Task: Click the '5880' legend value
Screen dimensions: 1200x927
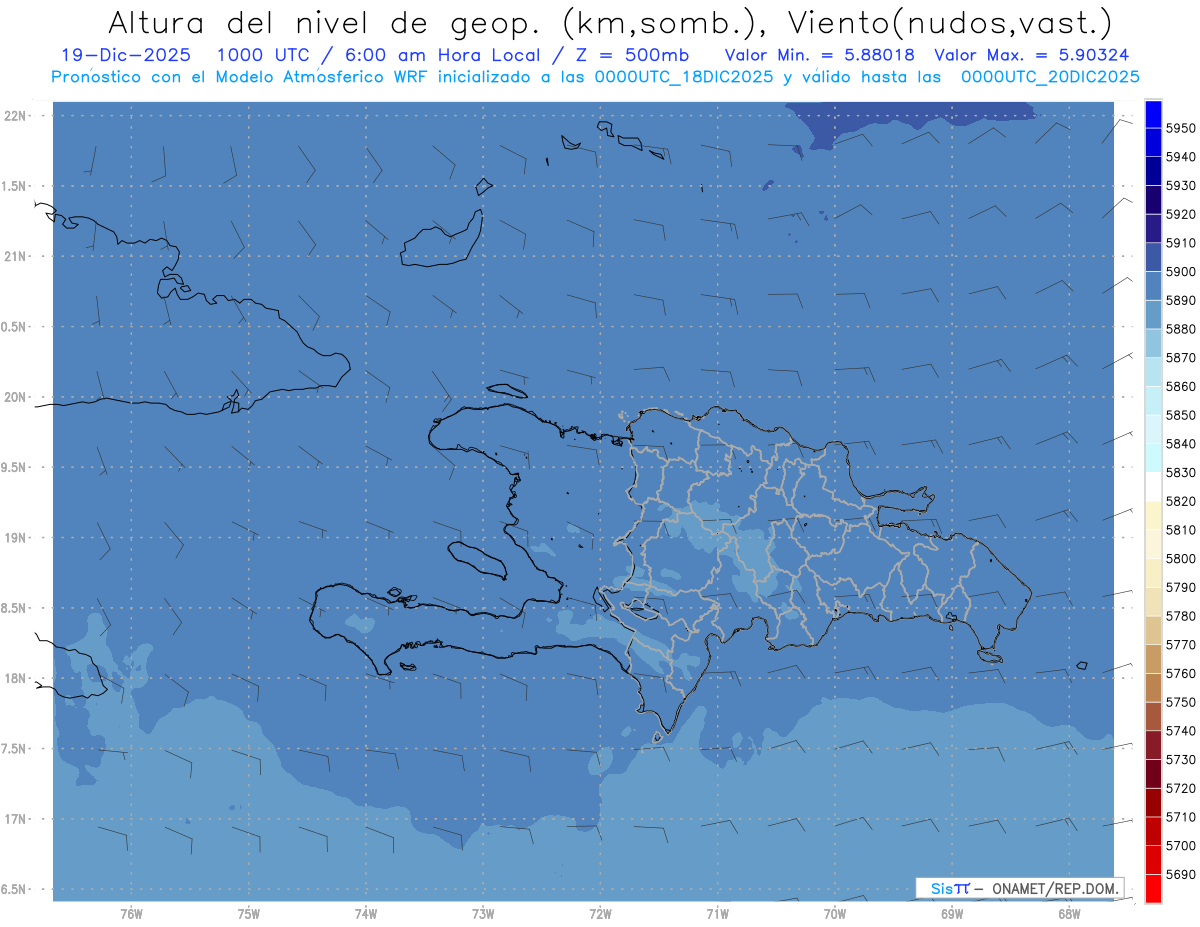Action: tap(1180, 329)
